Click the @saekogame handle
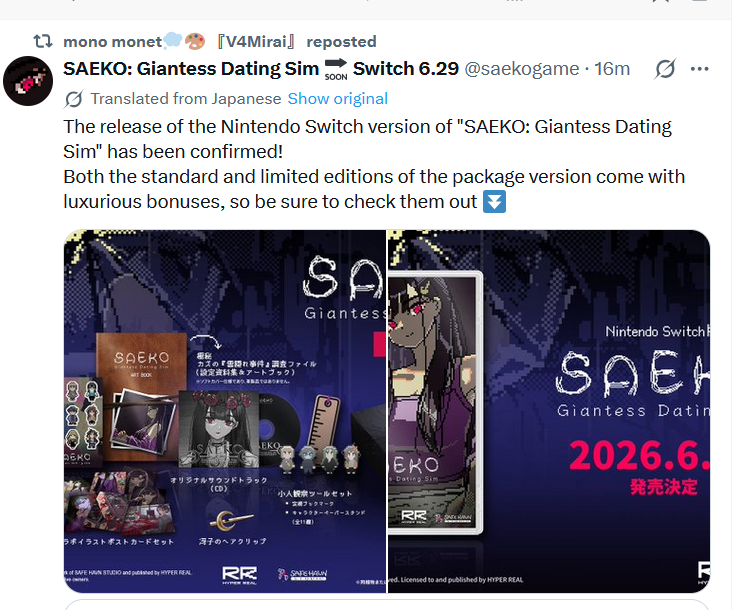The height and width of the screenshot is (610, 755). [521, 69]
